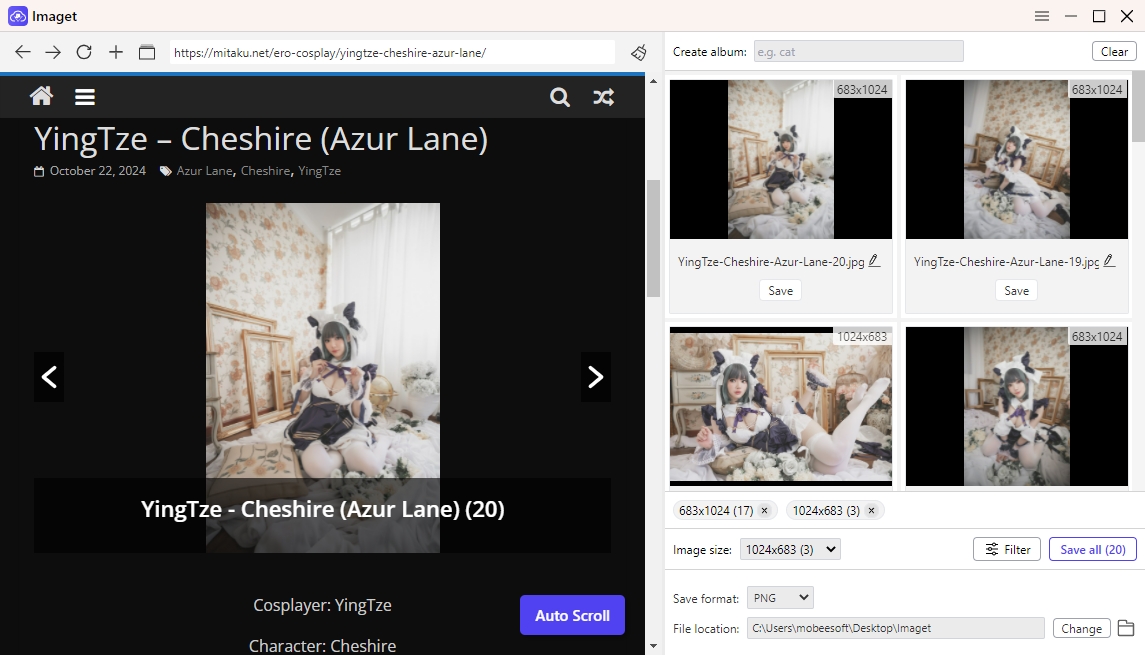The width and height of the screenshot is (1145, 655).
Task: Go back in the Imaget browser
Action: point(23,52)
